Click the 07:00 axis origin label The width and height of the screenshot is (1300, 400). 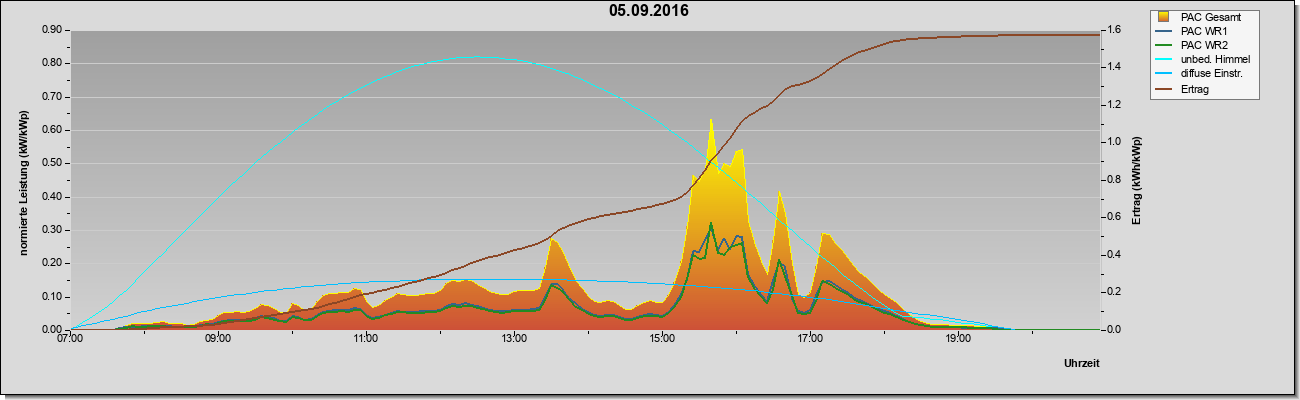click(x=70, y=340)
